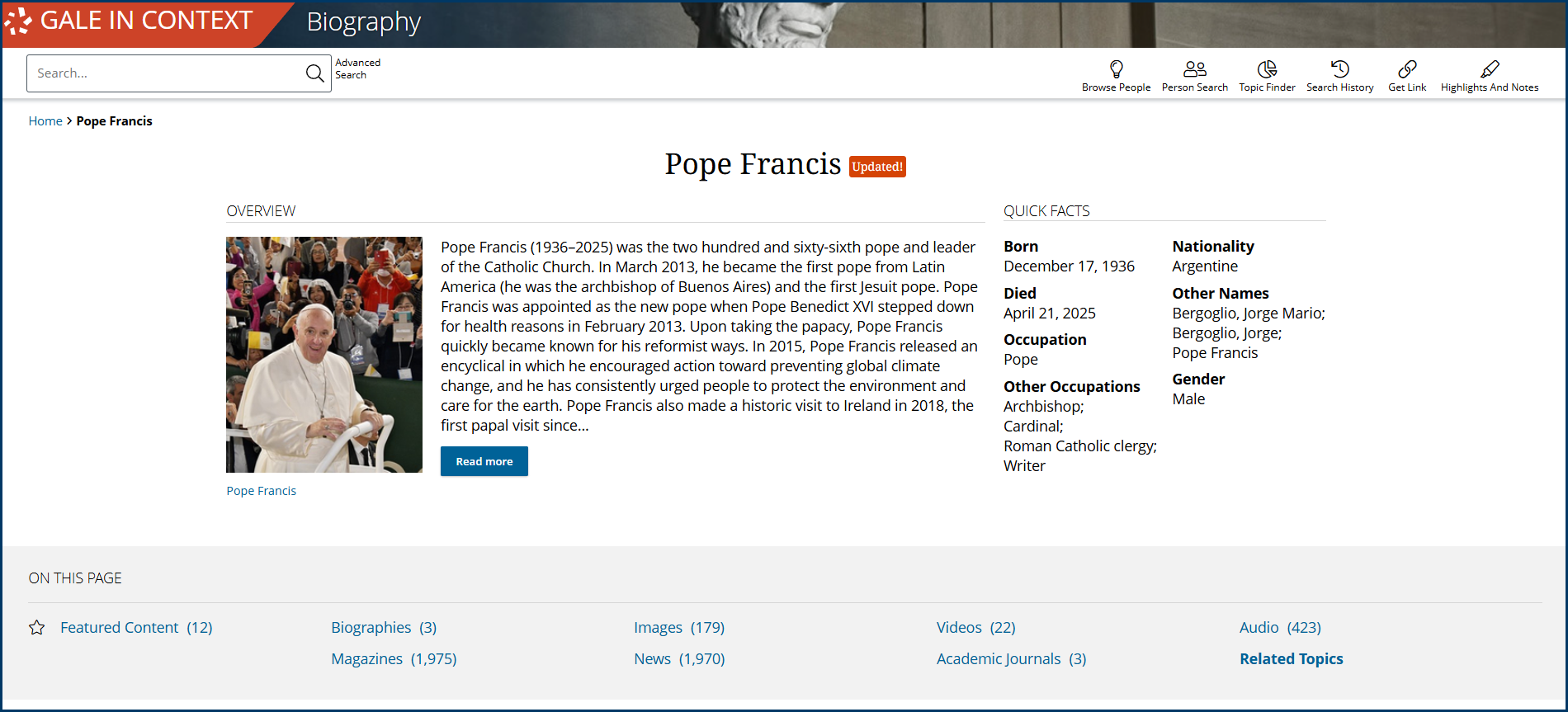Jump to Biographies (3) section

coord(384,628)
